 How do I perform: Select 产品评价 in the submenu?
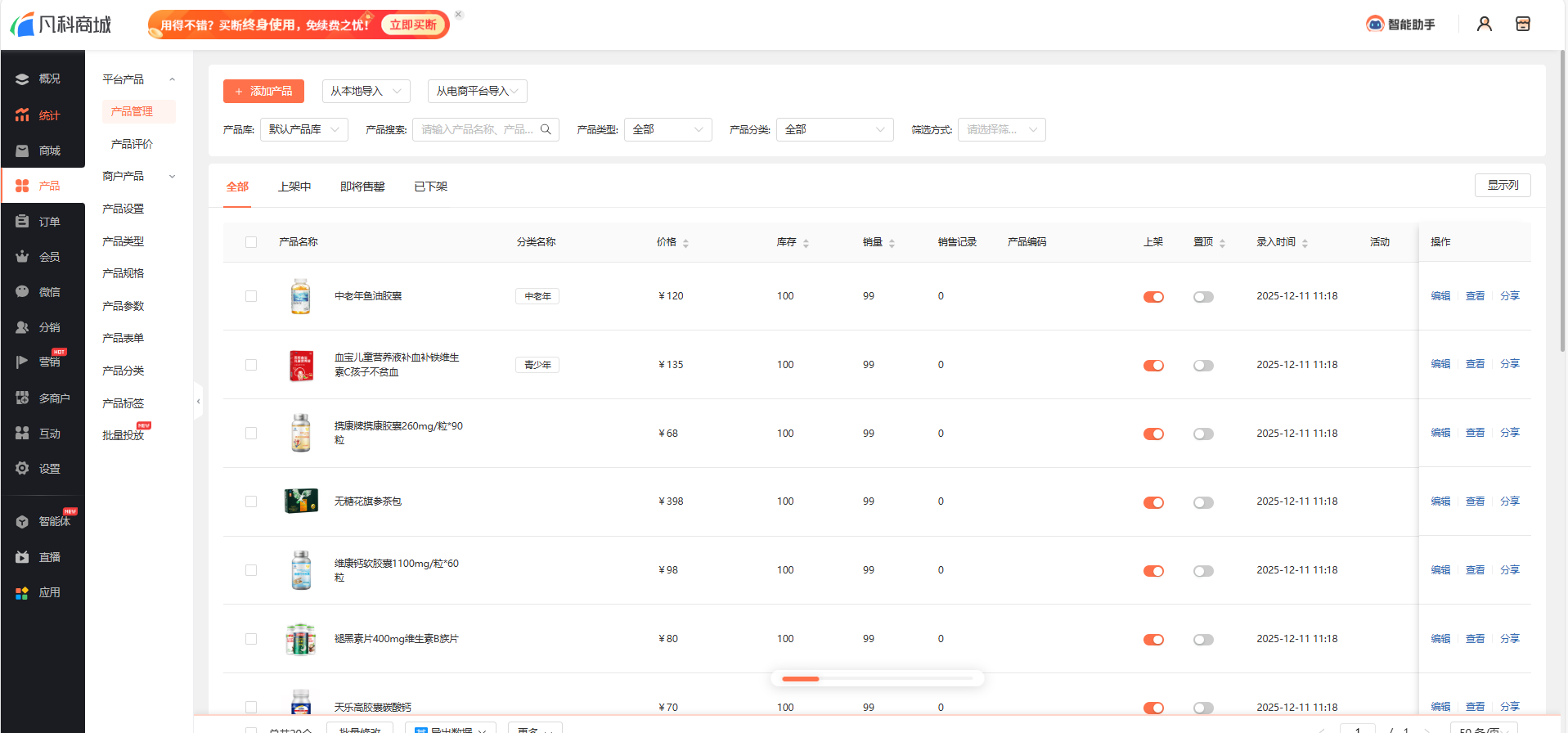pyautogui.click(x=132, y=144)
